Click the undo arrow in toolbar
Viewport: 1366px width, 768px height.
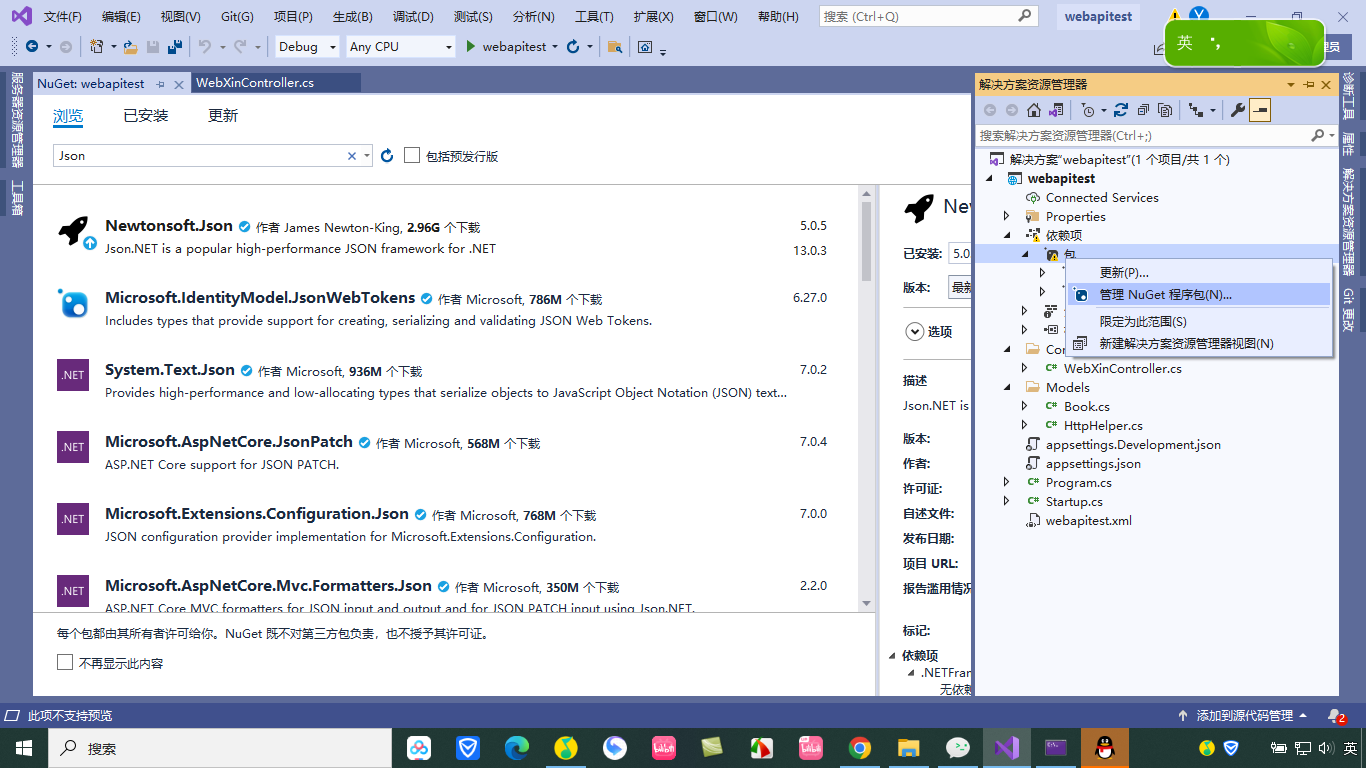tap(204, 47)
